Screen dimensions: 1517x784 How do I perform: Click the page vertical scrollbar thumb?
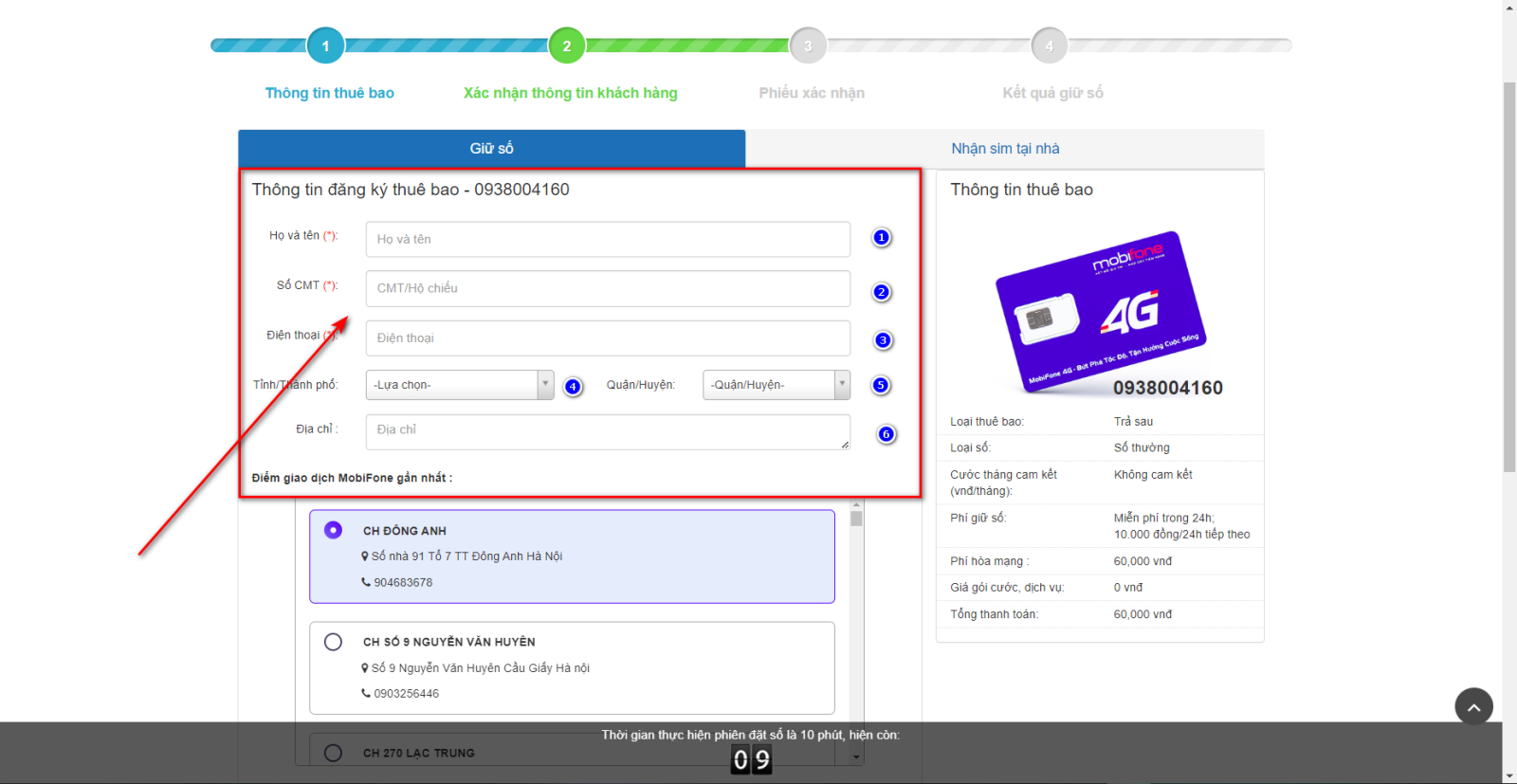pyautogui.click(x=1509, y=277)
